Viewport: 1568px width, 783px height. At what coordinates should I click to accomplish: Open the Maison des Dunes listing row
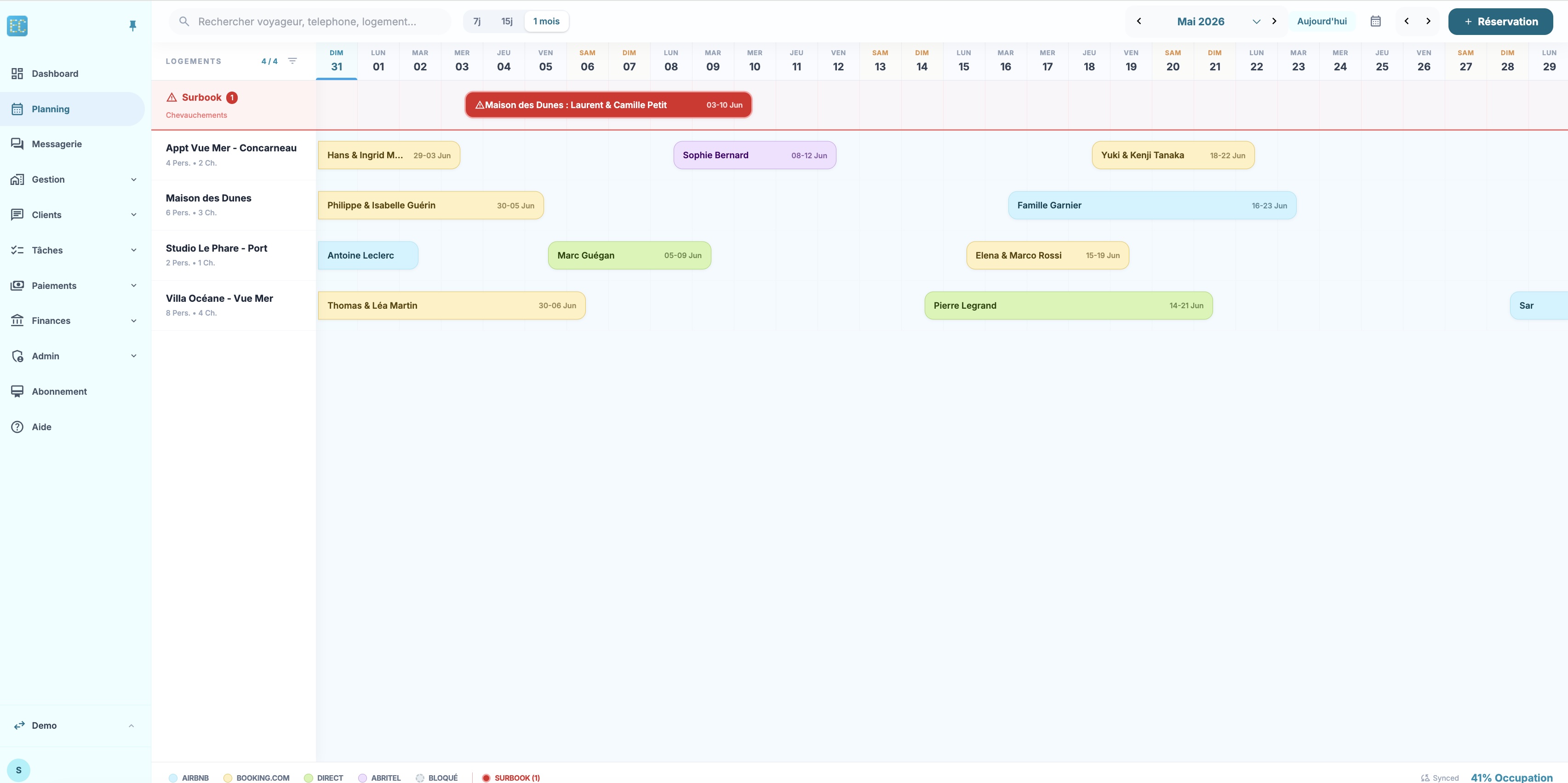[234, 205]
